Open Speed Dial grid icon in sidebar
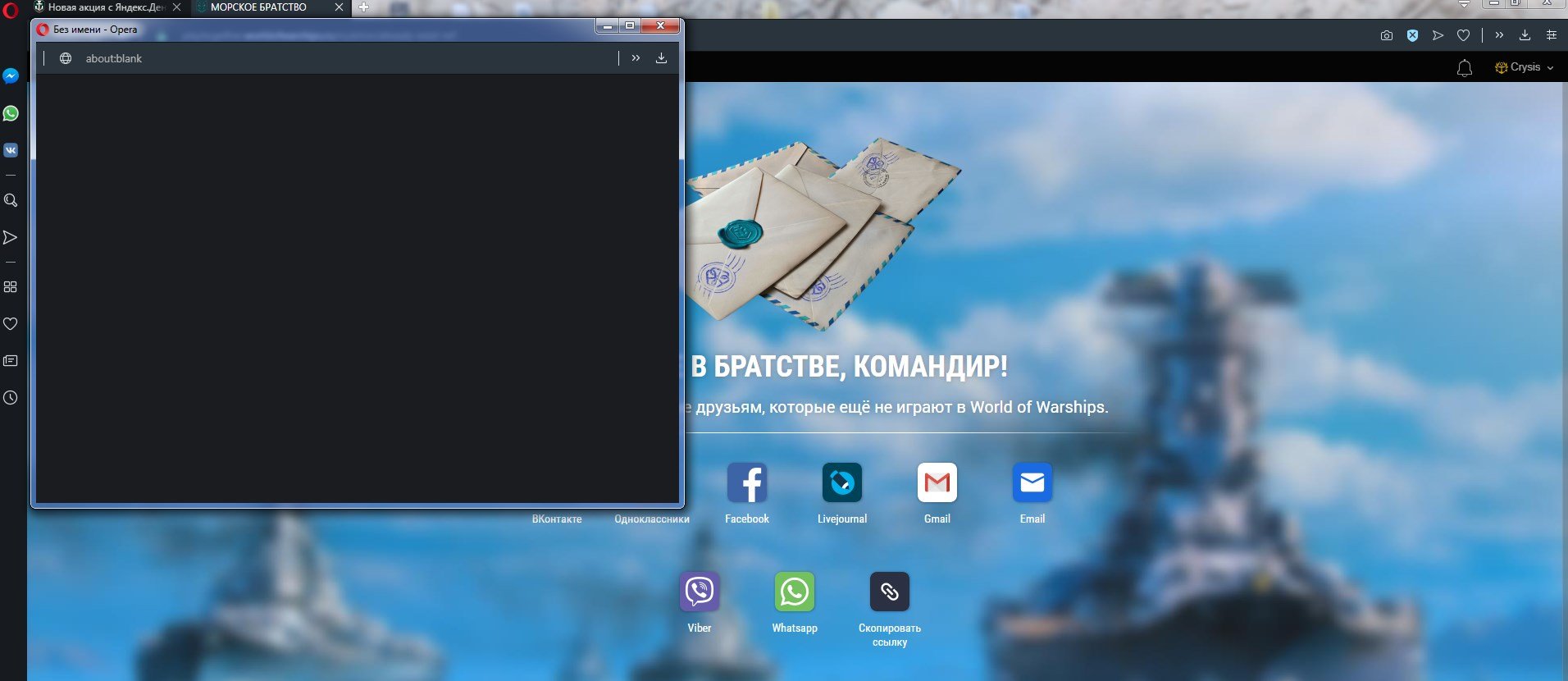The image size is (1568, 681). 11,287
